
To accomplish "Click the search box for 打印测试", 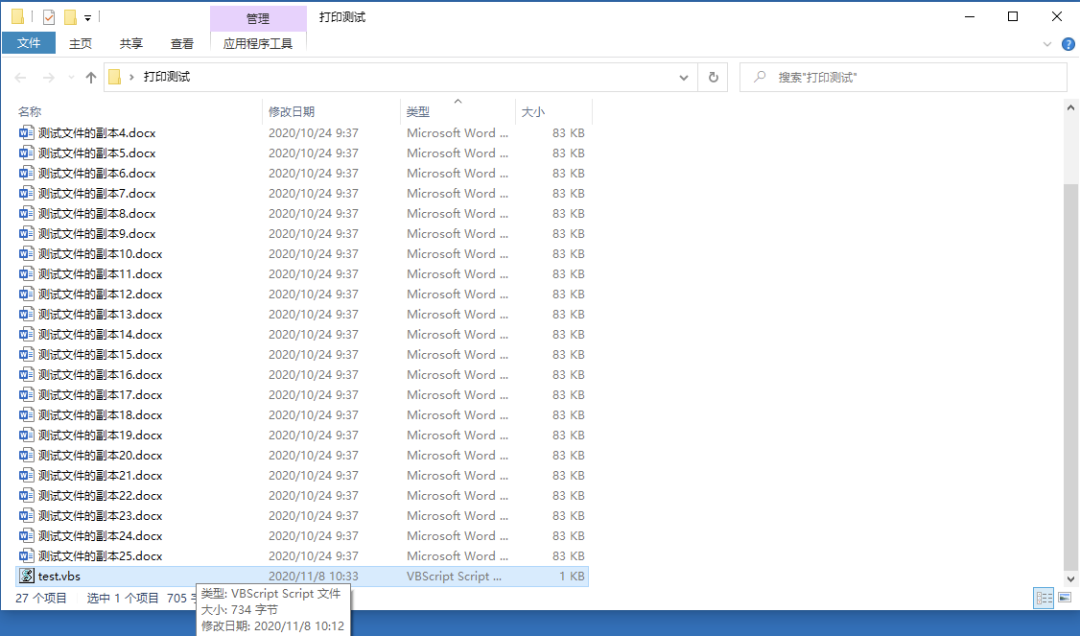I will click(x=903, y=77).
